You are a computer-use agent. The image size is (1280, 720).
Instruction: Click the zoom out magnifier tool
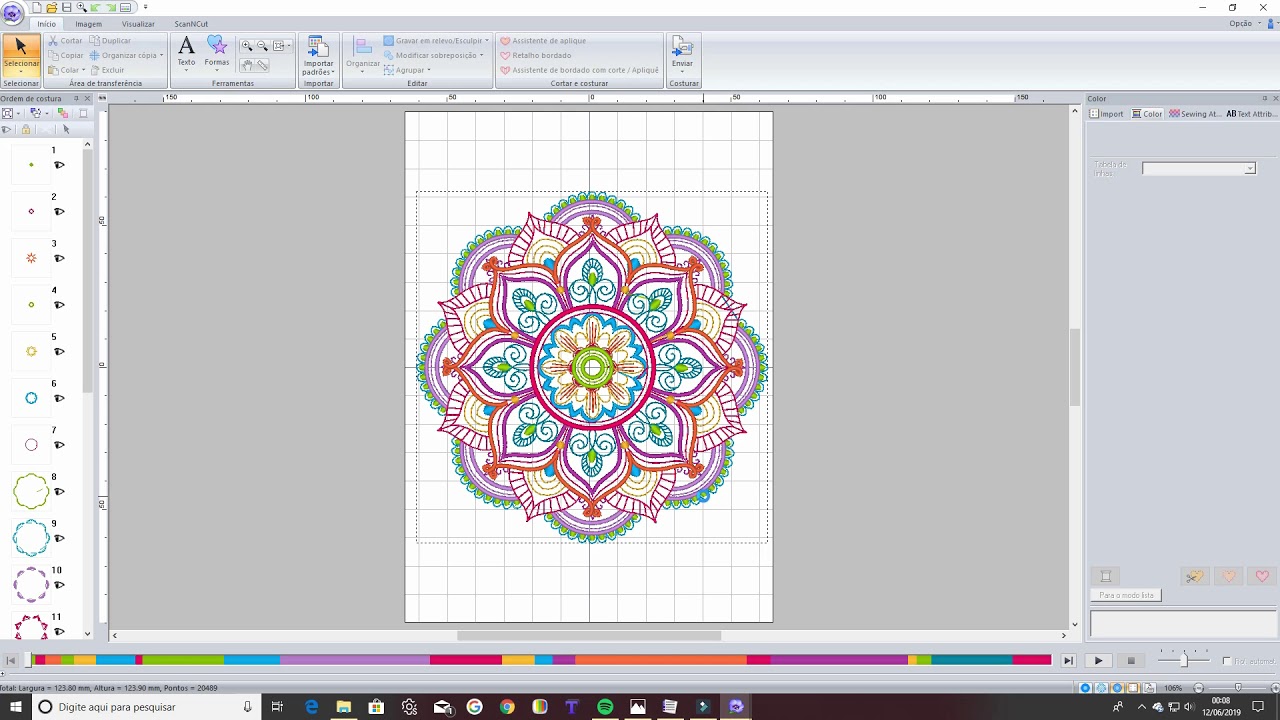(262, 46)
